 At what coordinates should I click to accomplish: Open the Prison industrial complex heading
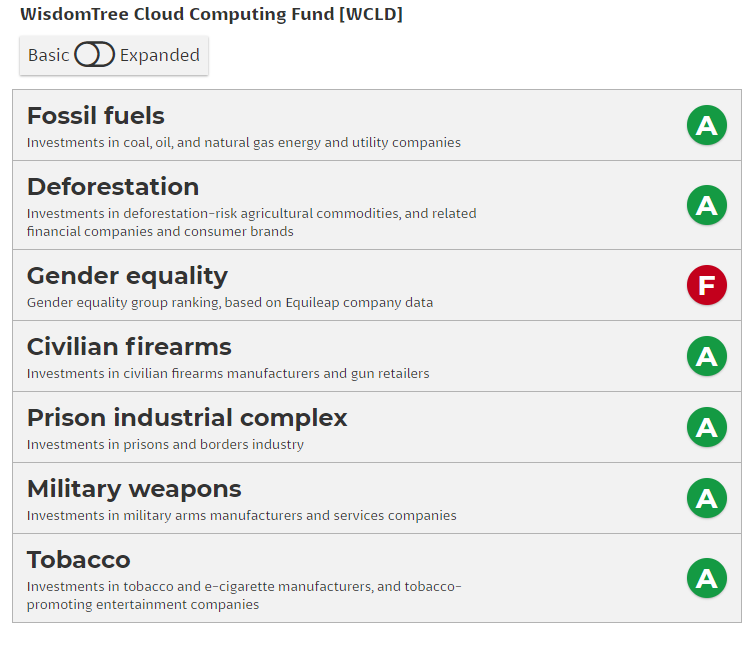(x=187, y=418)
